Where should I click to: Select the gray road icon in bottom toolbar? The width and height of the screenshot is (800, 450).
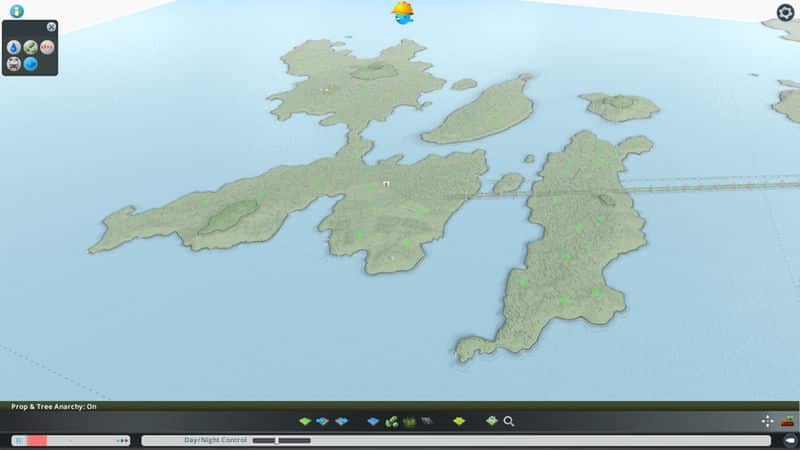point(427,421)
